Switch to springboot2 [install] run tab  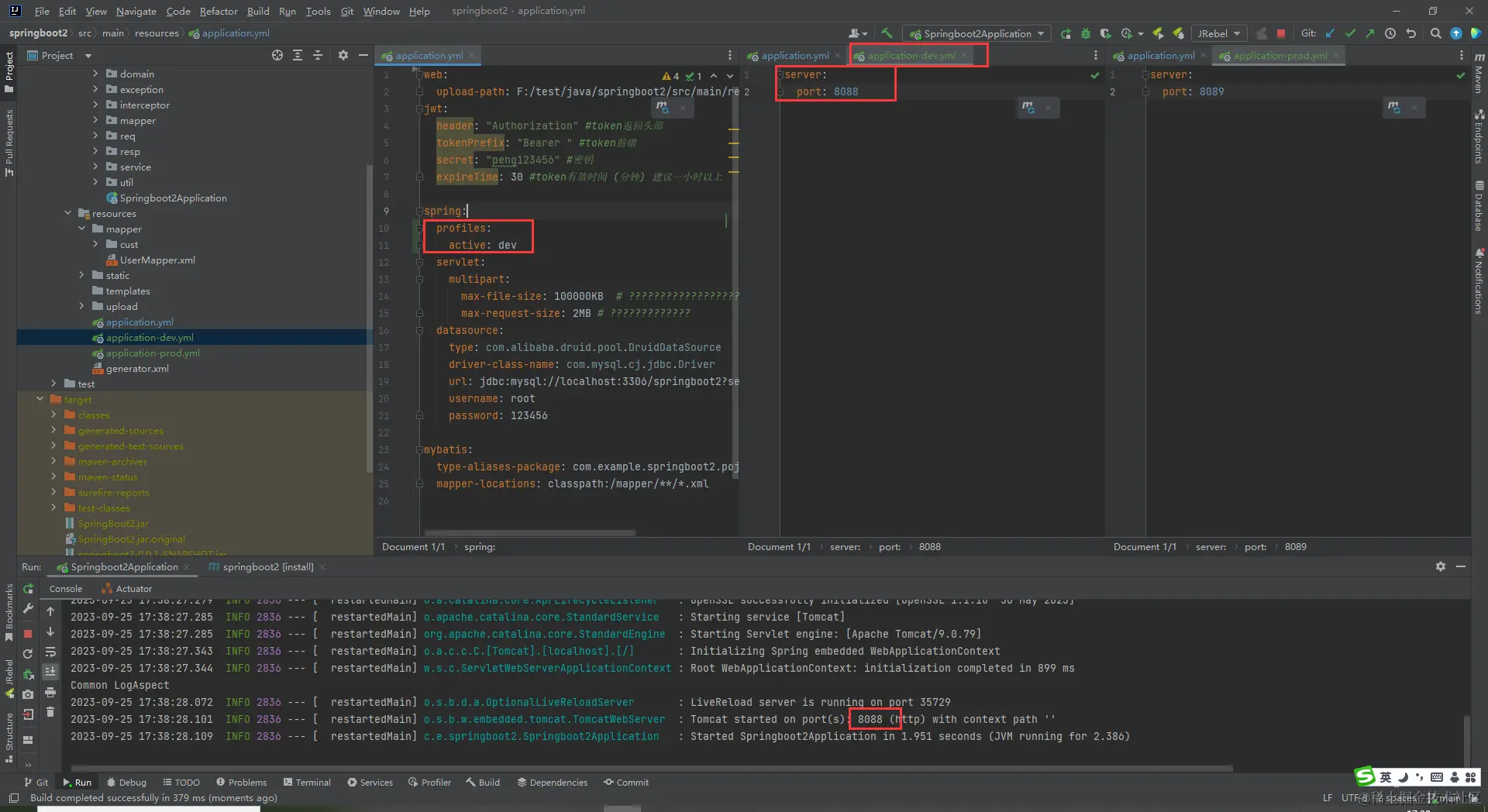click(x=267, y=566)
